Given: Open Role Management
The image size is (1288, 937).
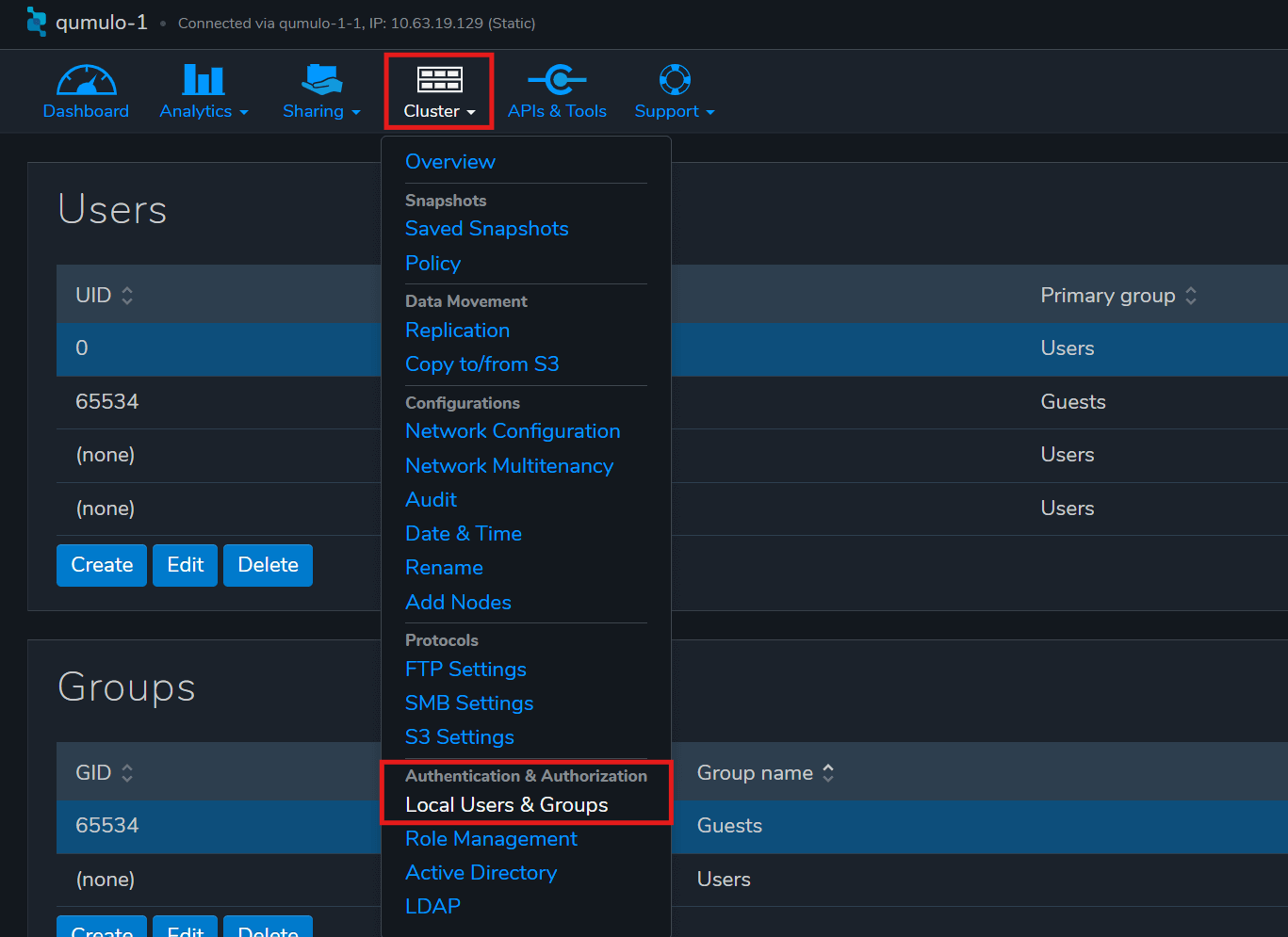Looking at the screenshot, I should click(x=492, y=839).
